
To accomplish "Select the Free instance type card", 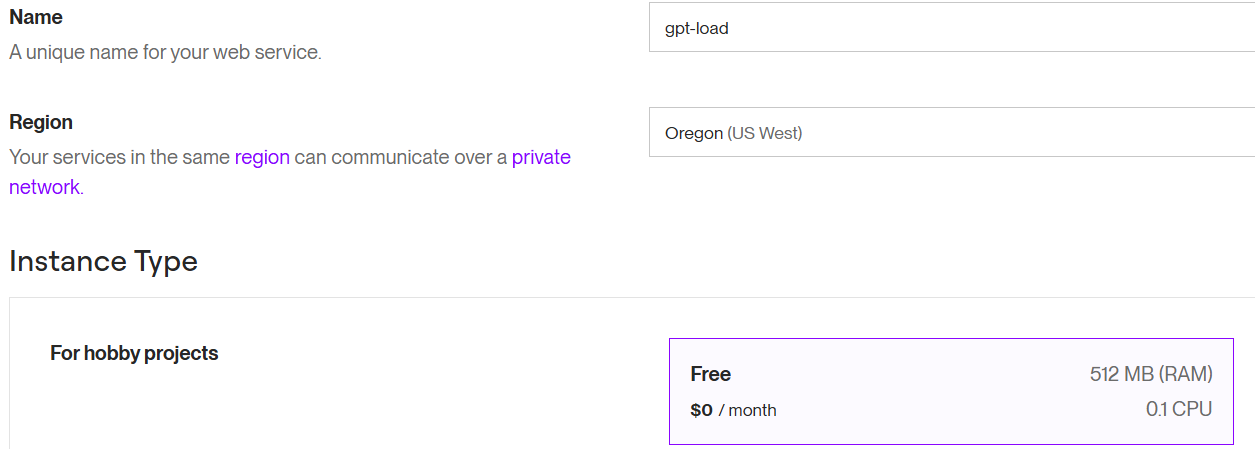I will point(950,391).
